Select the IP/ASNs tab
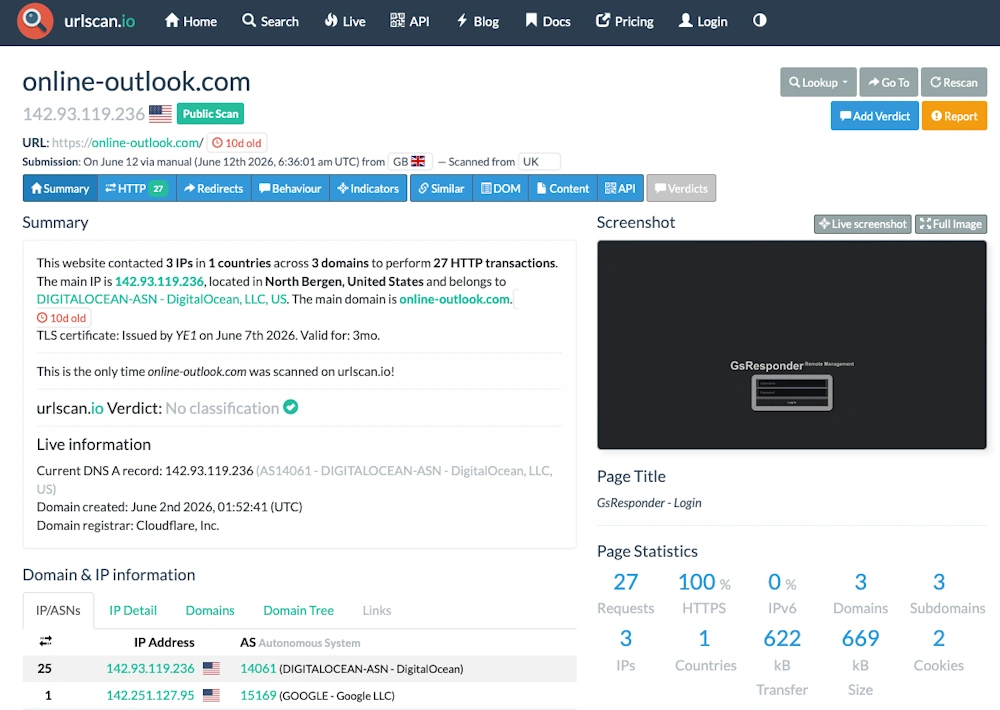 [58, 610]
